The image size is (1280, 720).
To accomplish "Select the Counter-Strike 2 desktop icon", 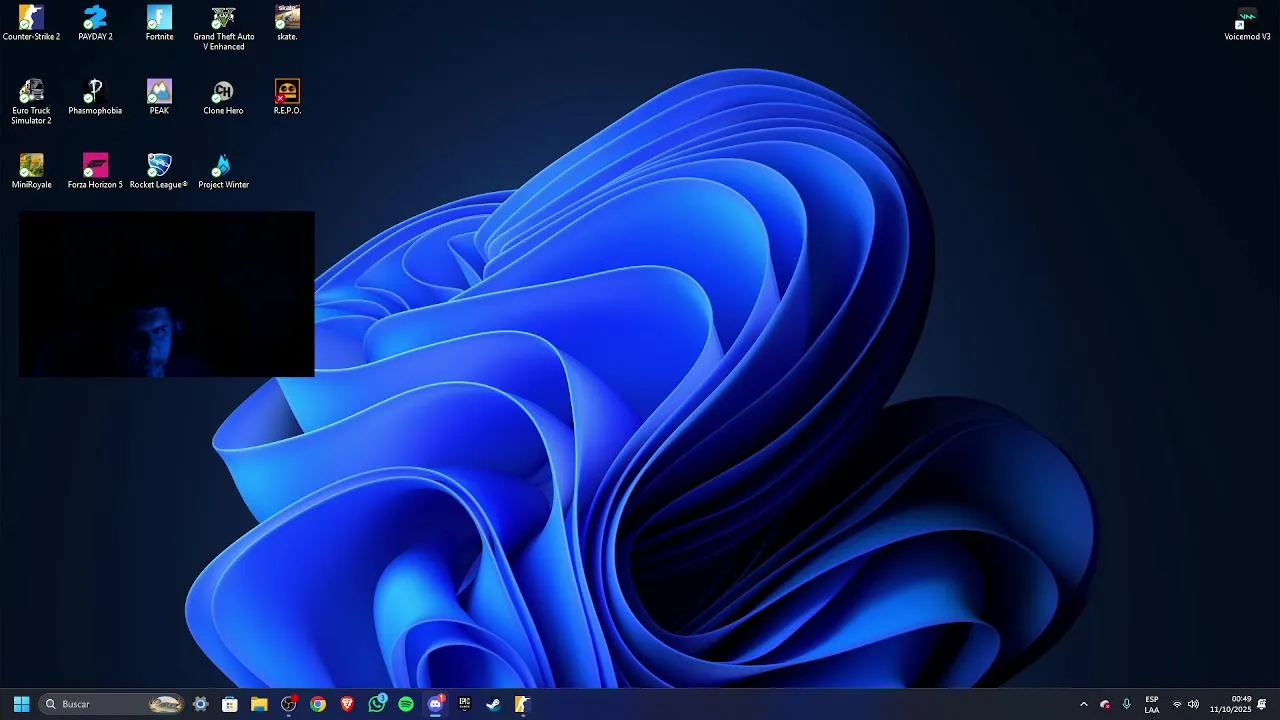I will pos(31,23).
